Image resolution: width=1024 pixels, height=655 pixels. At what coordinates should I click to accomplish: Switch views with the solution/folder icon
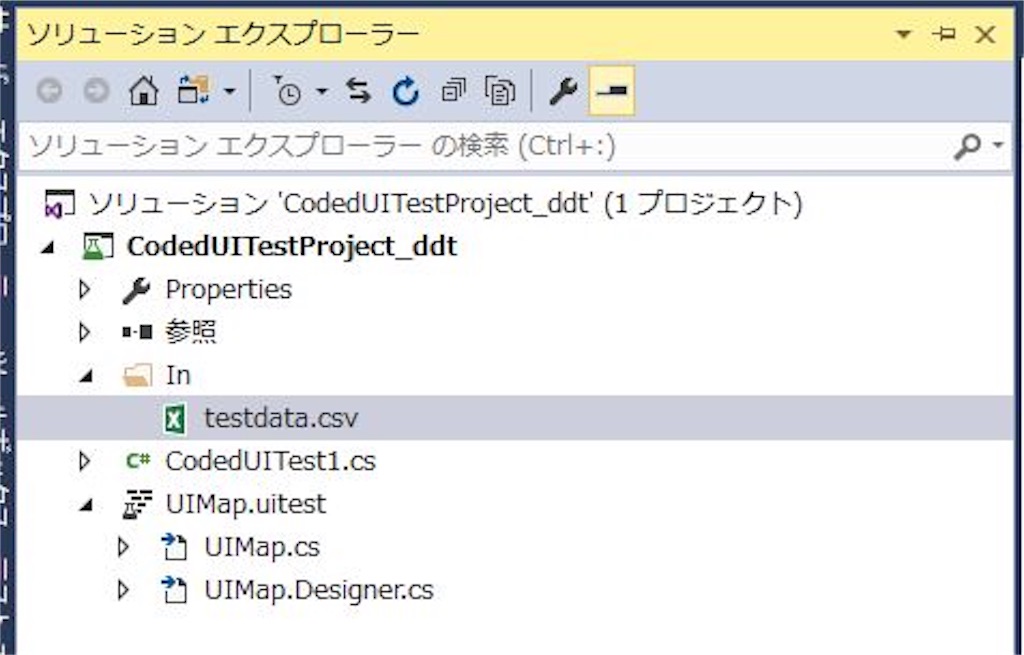pos(193,91)
